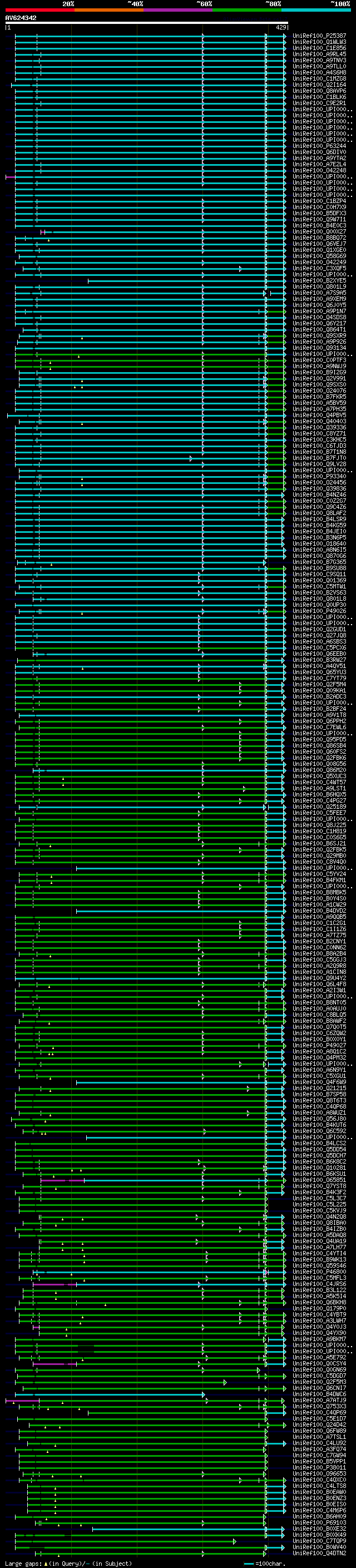
Task: Open hit UniRef100_Q2I164
Action: pos(319,85)
